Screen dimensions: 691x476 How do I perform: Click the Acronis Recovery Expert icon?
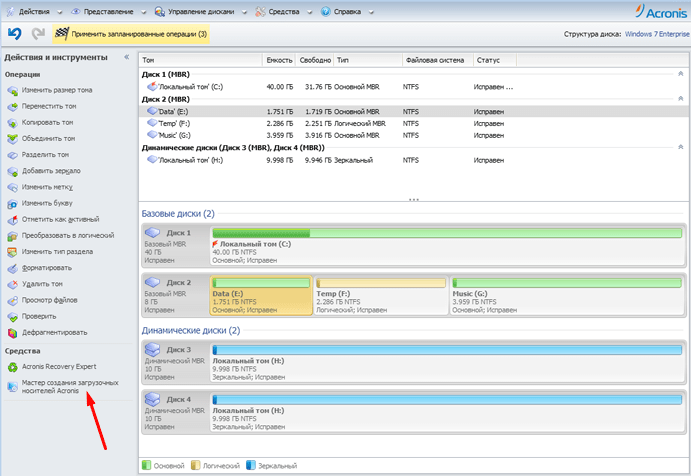point(12,367)
